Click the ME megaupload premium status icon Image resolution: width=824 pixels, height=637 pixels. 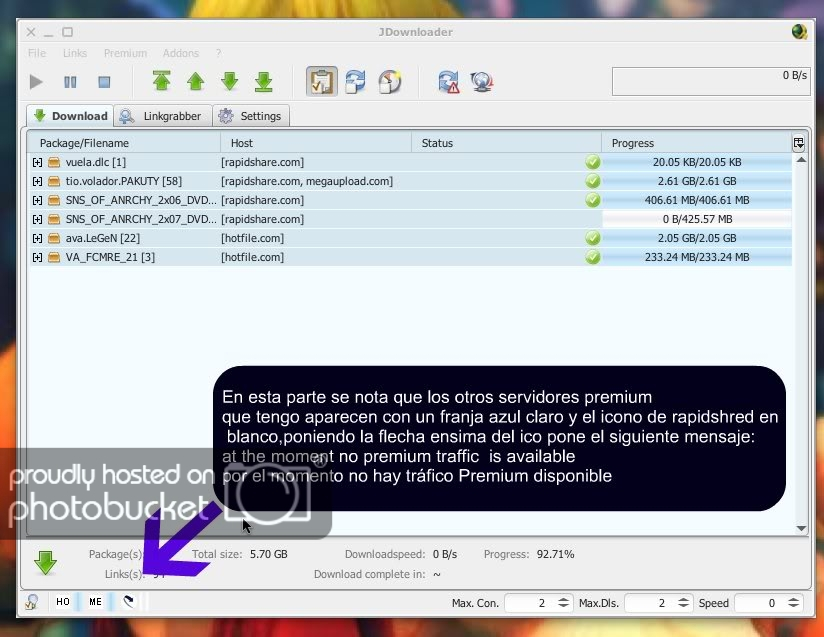point(95,602)
